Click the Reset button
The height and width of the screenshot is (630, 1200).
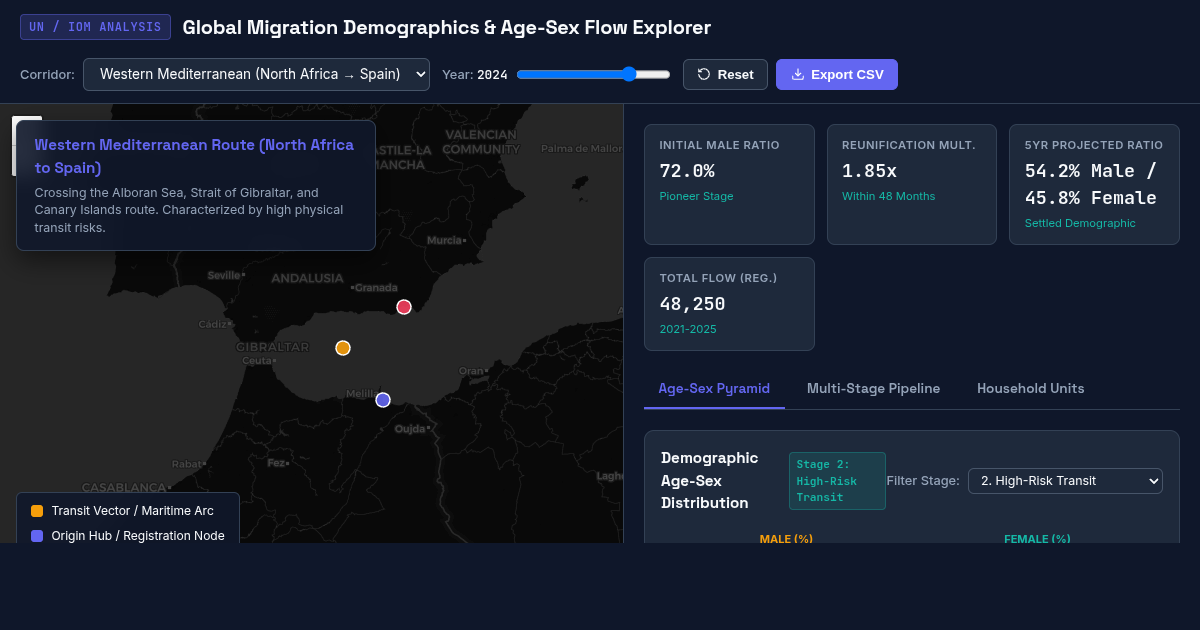click(x=725, y=74)
